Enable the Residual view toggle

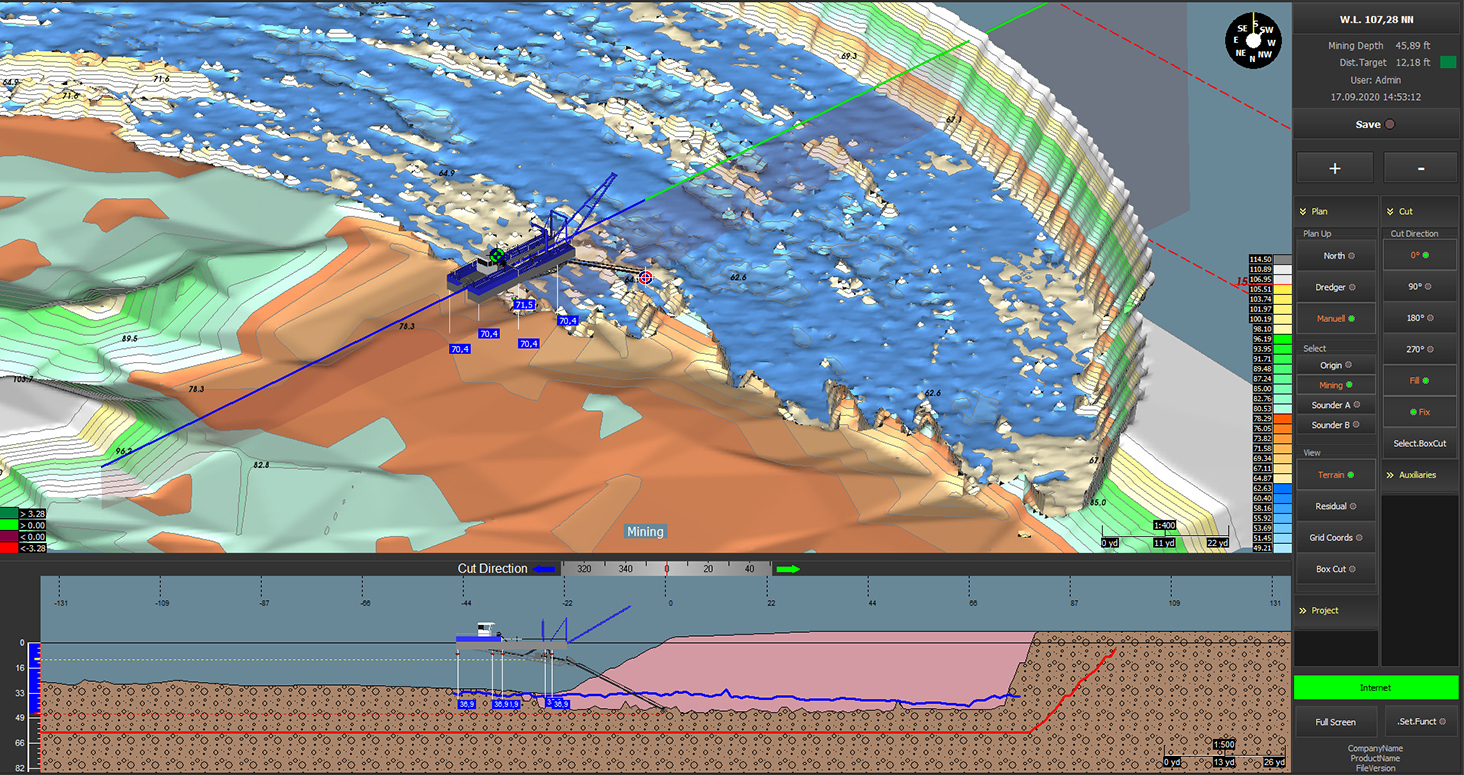(x=1335, y=506)
